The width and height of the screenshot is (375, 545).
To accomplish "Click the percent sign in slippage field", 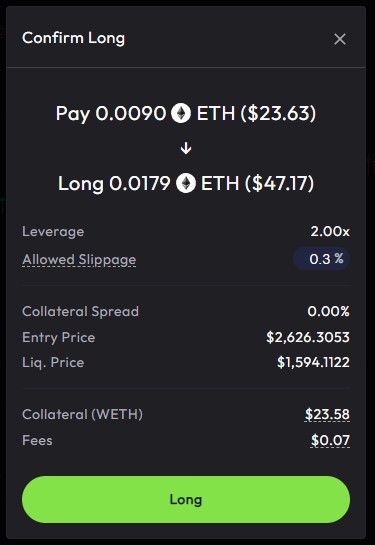I will coord(339,259).
